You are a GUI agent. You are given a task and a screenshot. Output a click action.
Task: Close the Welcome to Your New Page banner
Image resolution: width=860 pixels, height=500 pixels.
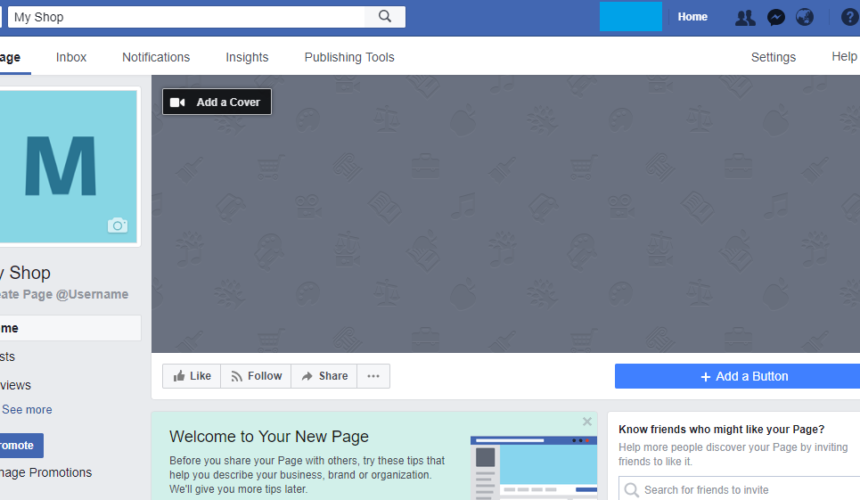[x=587, y=422]
